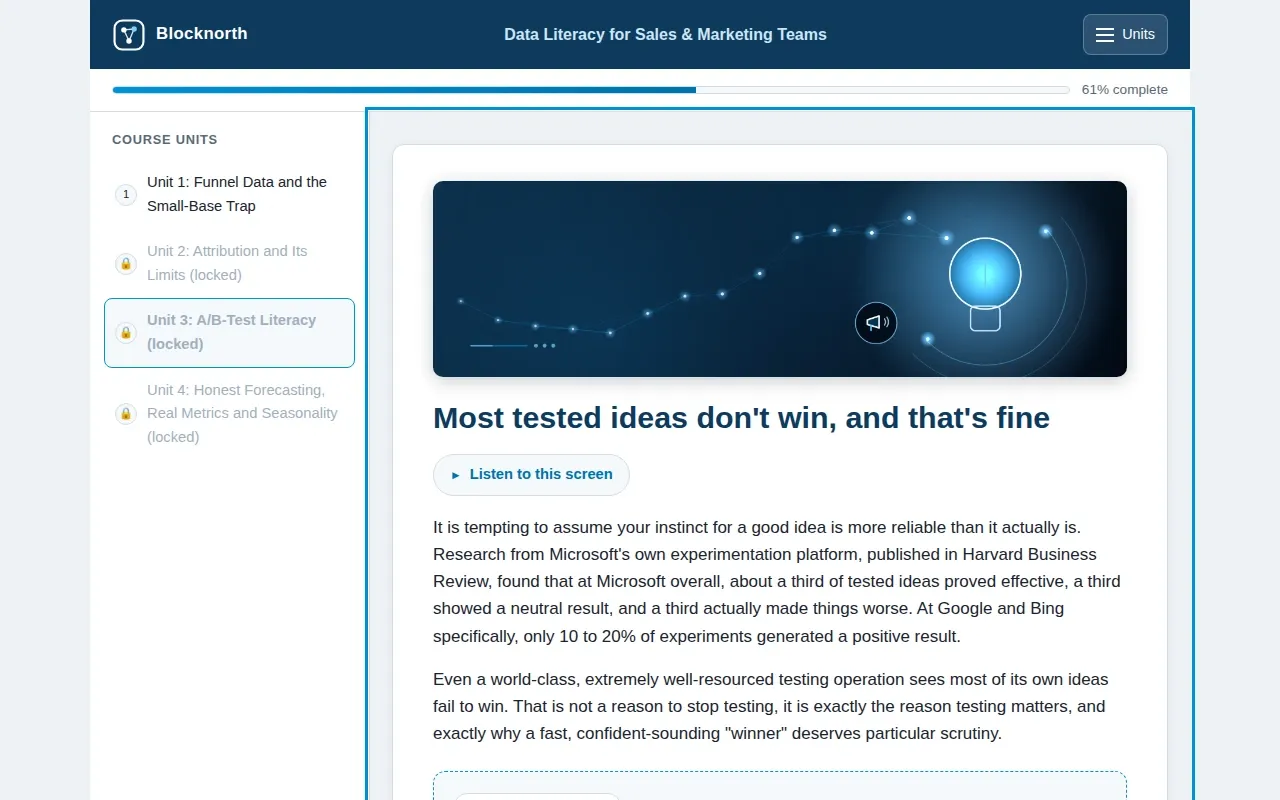
Task: Select locked Unit 4: Honest Forecasting
Action: [x=229, y=413]
